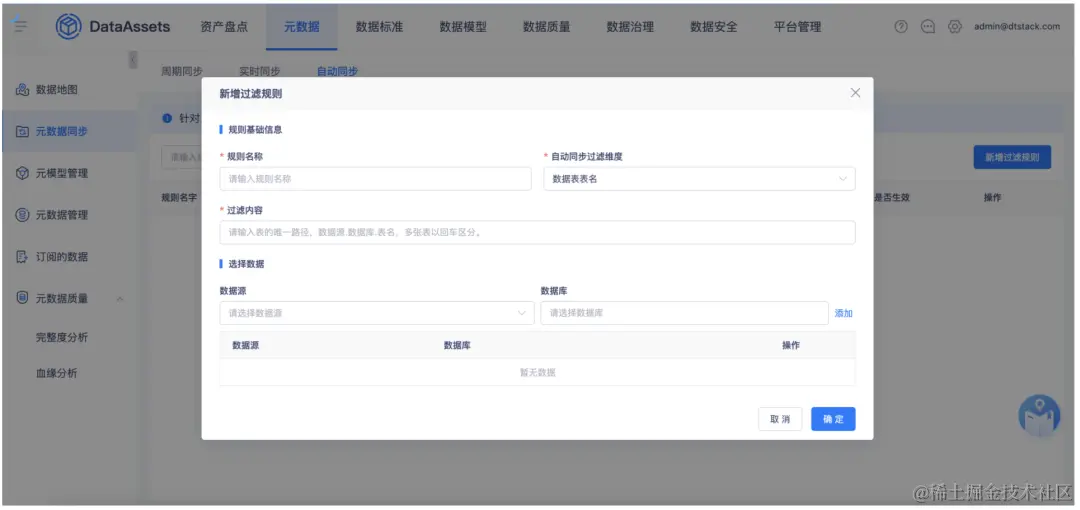Click the DataAssets brand name text
This screenshot has width=1080, height=510.
coord(129,27)
